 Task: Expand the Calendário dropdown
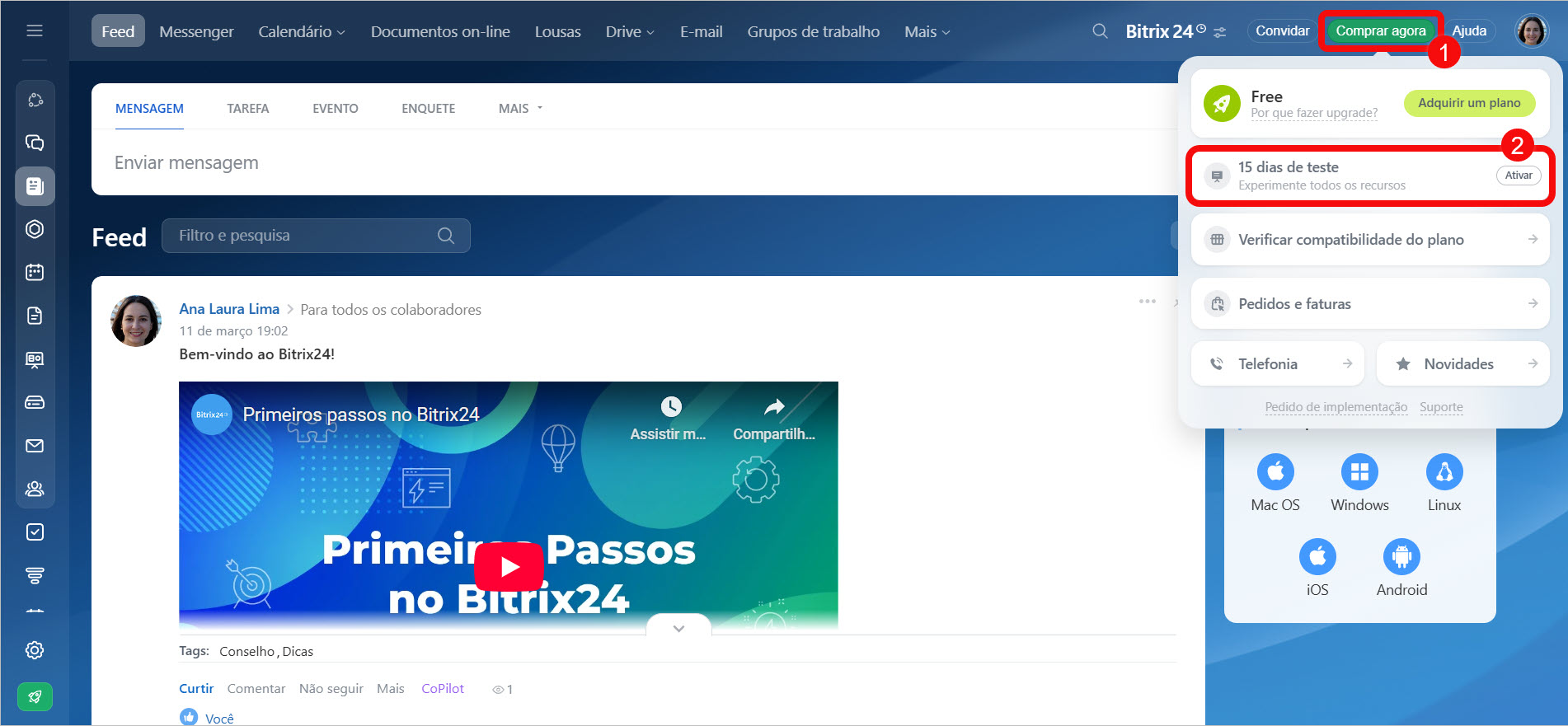point(302,31)
